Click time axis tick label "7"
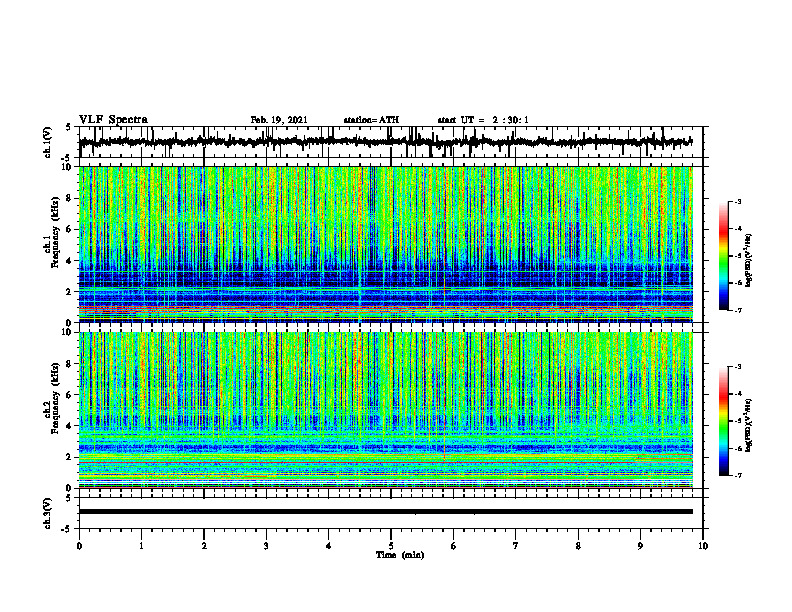Screen dimensions: 792x612 [x=516, y=546]
